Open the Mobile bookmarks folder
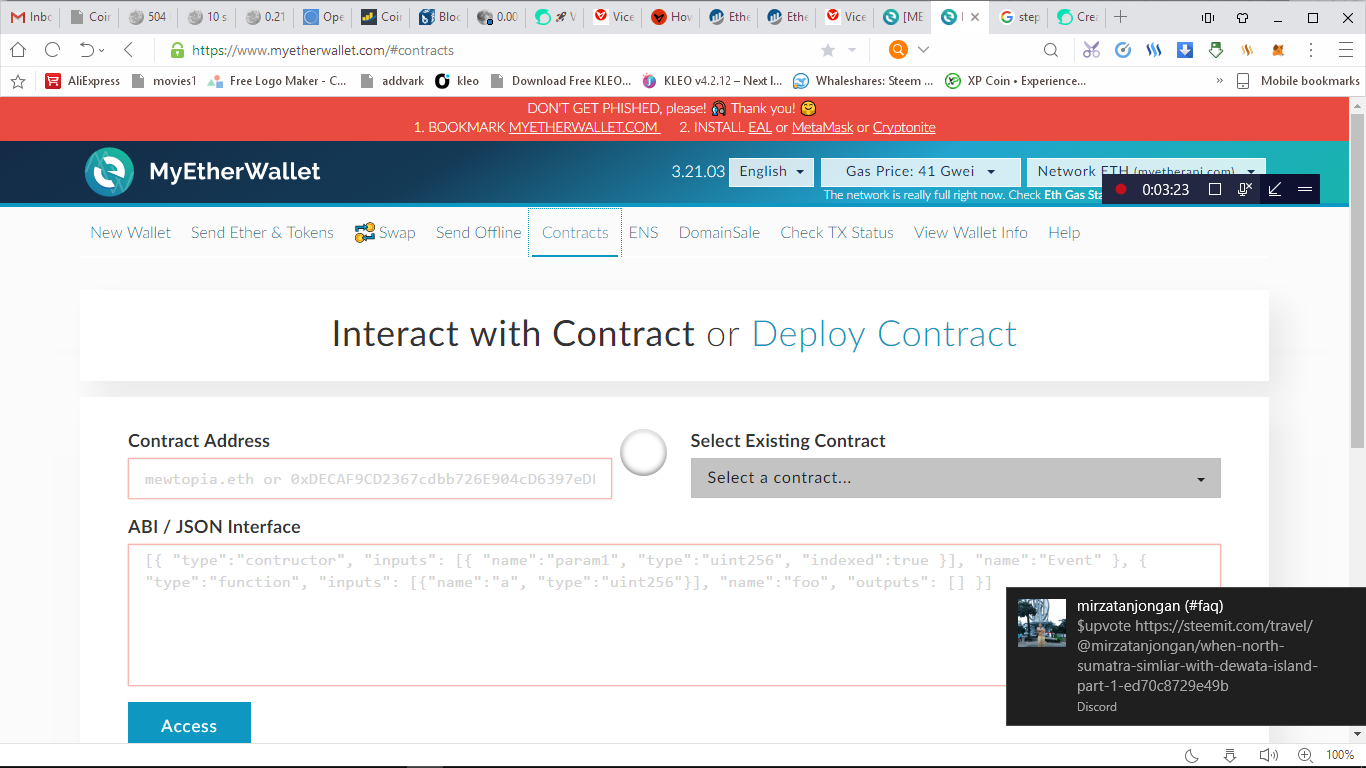The image size is (1366, 768). tap(1298, 81)
